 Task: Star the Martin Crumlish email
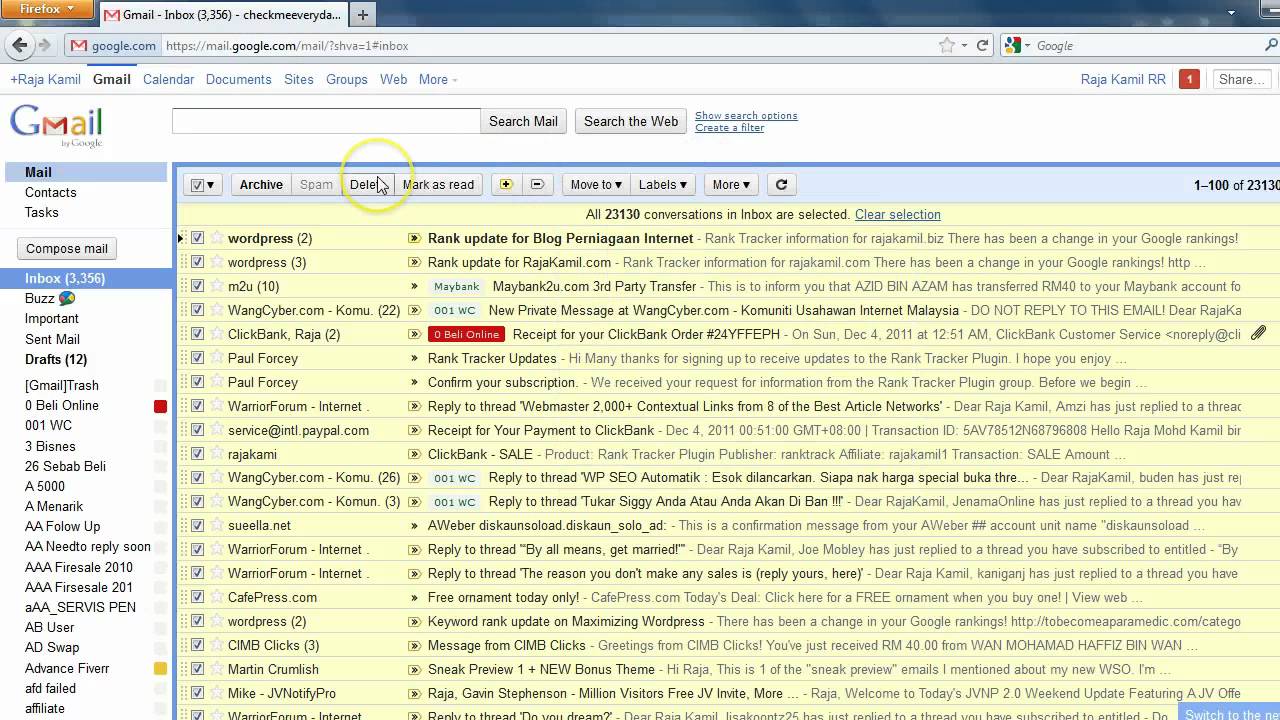(x=216, y=669)
